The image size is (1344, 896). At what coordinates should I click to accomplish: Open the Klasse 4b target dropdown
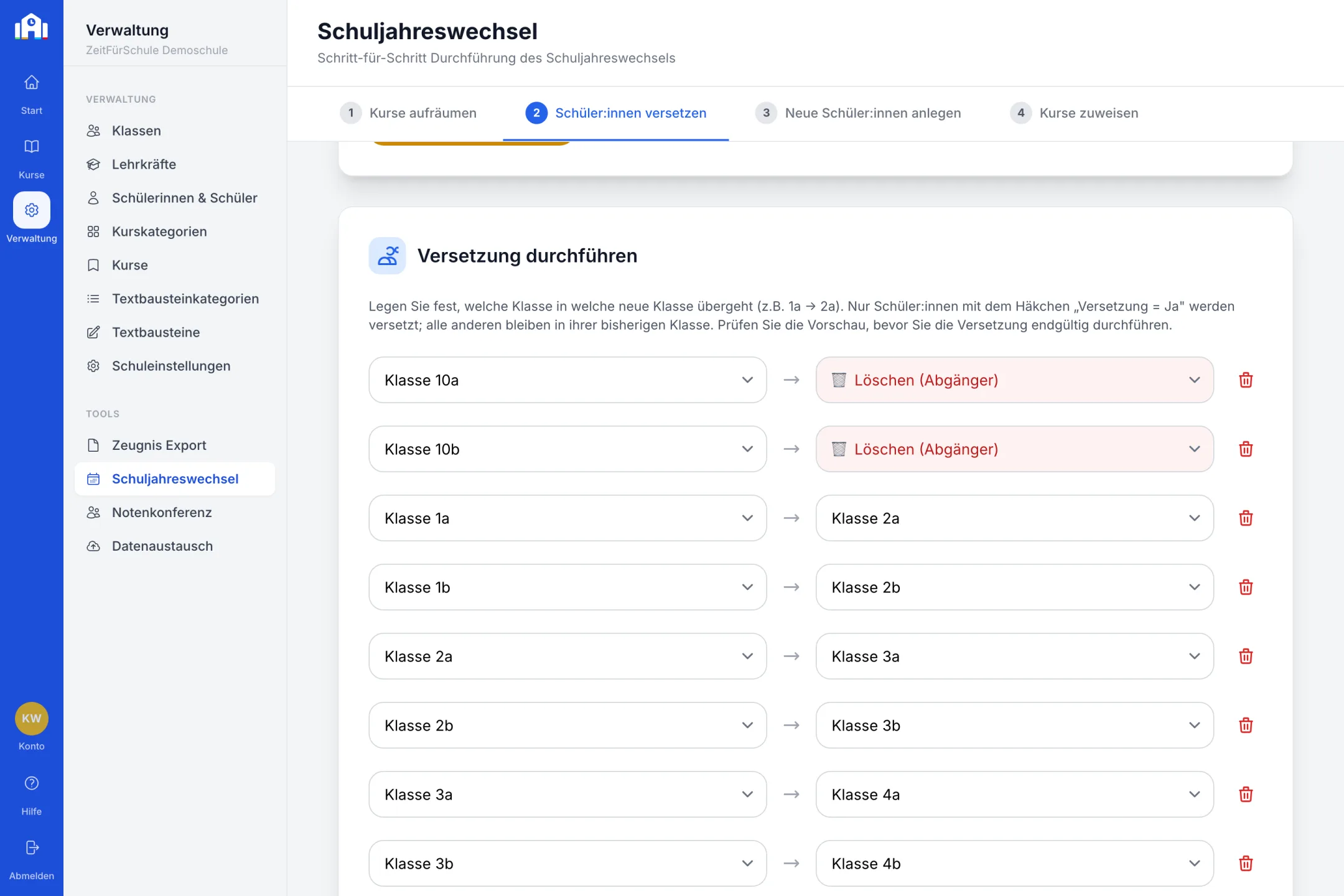pyautogui.click(x=1015, y=864)
